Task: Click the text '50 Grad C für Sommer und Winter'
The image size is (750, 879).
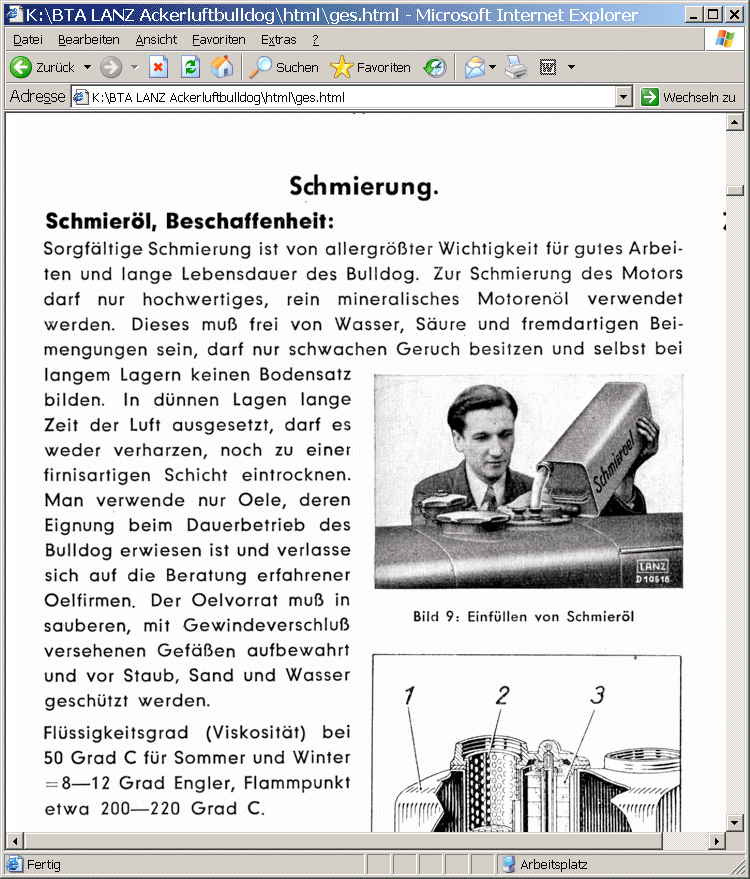Action: point(197,758)
